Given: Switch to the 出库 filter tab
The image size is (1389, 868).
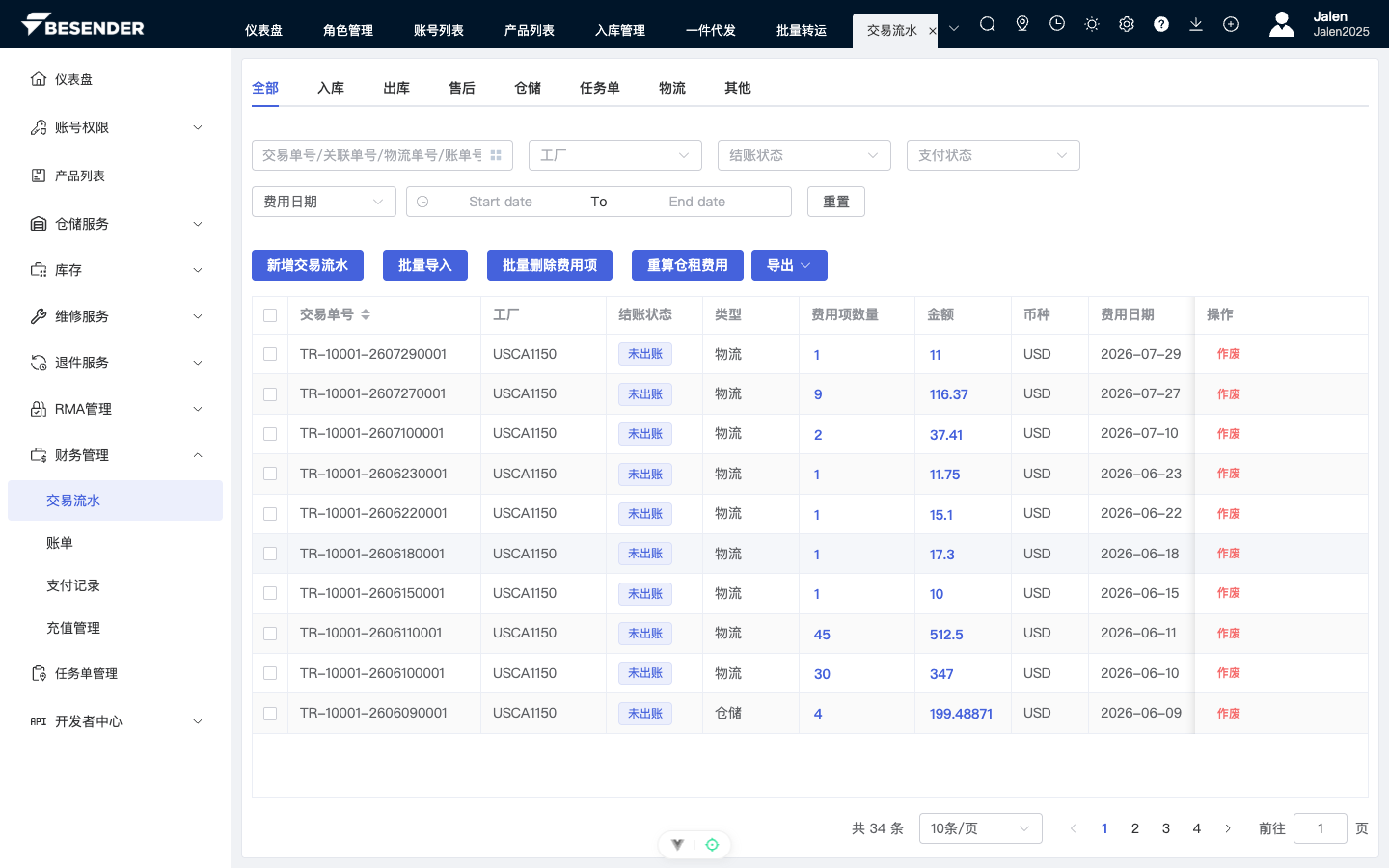Looking at the screenshot, I should 396,88.
